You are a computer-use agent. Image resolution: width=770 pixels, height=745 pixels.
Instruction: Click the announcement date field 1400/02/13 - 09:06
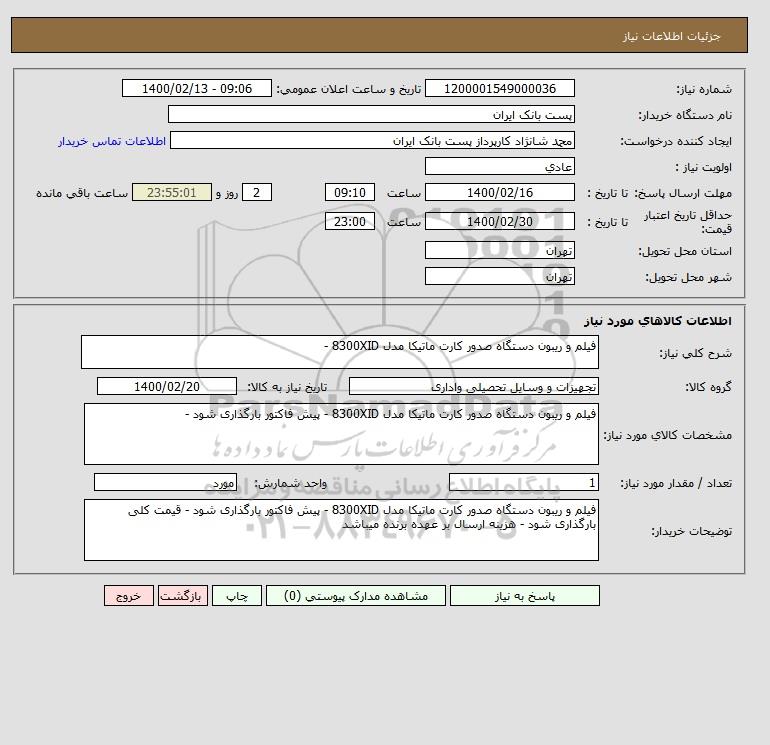(x=196, y=88)
